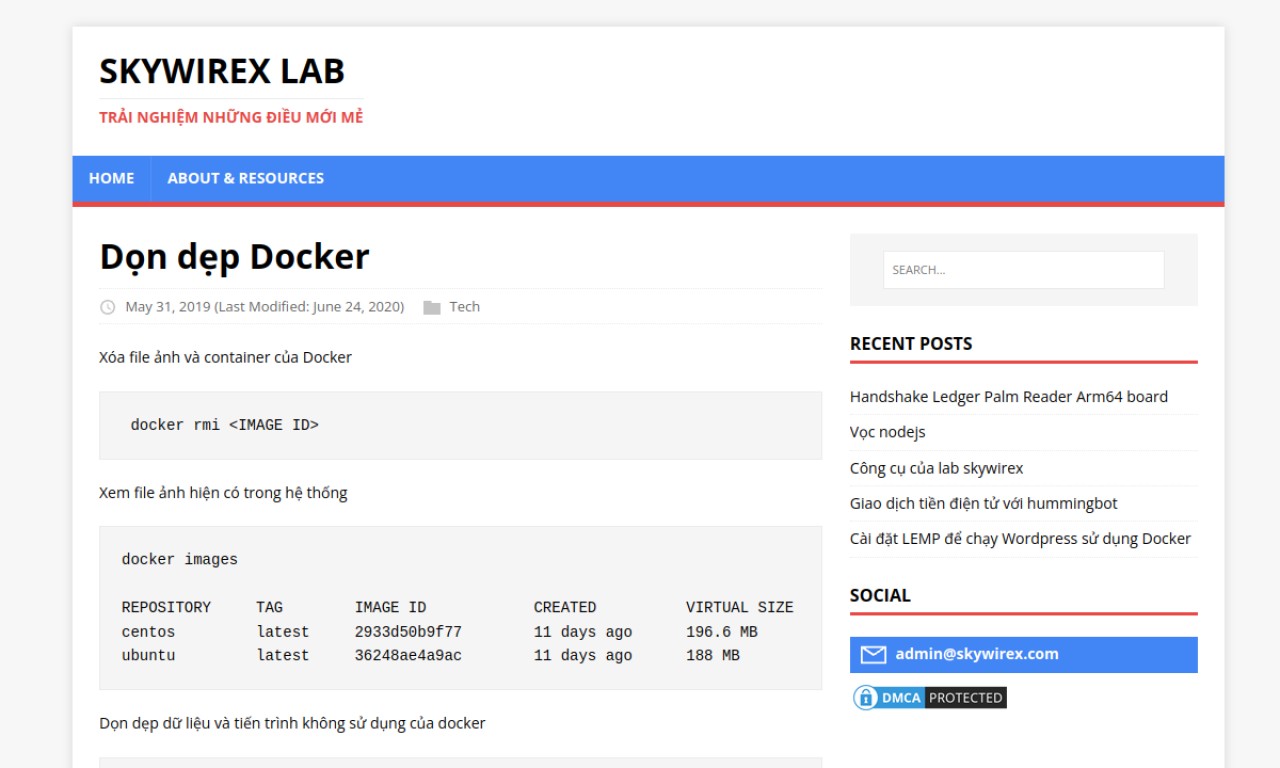
Task: Open the Tech category link
Action: [464, 307]
